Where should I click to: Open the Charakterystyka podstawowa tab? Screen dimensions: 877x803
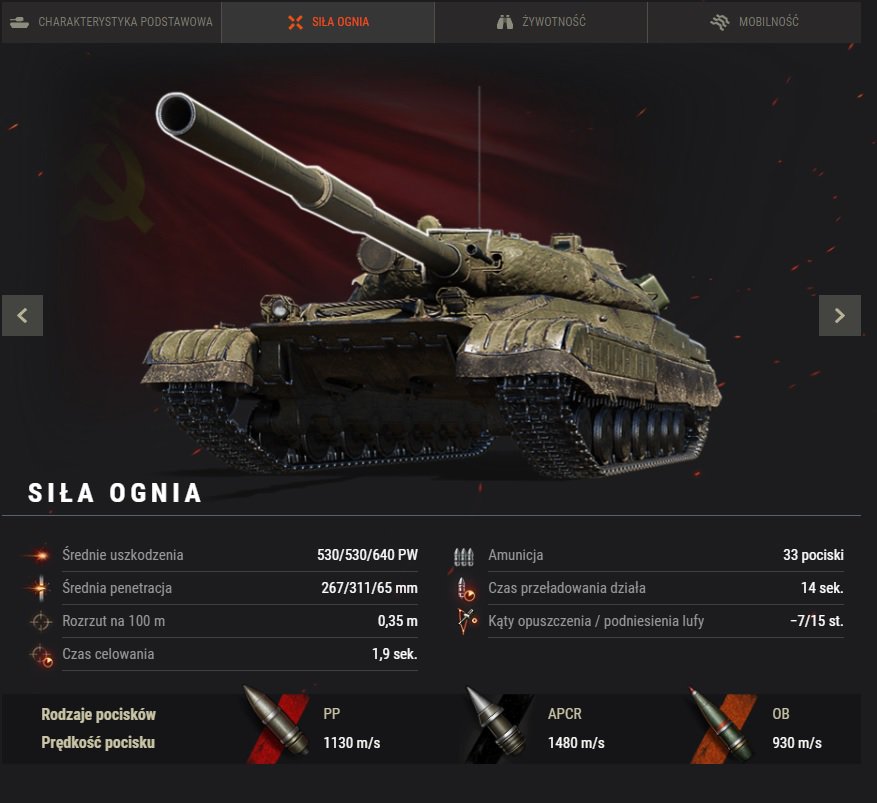[111, 22]
